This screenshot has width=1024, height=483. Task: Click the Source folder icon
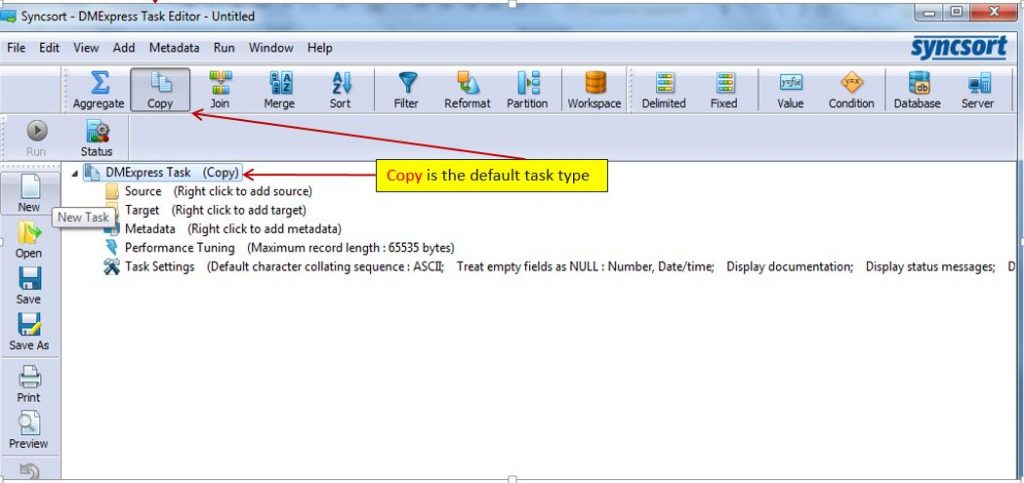click(112, 191)
